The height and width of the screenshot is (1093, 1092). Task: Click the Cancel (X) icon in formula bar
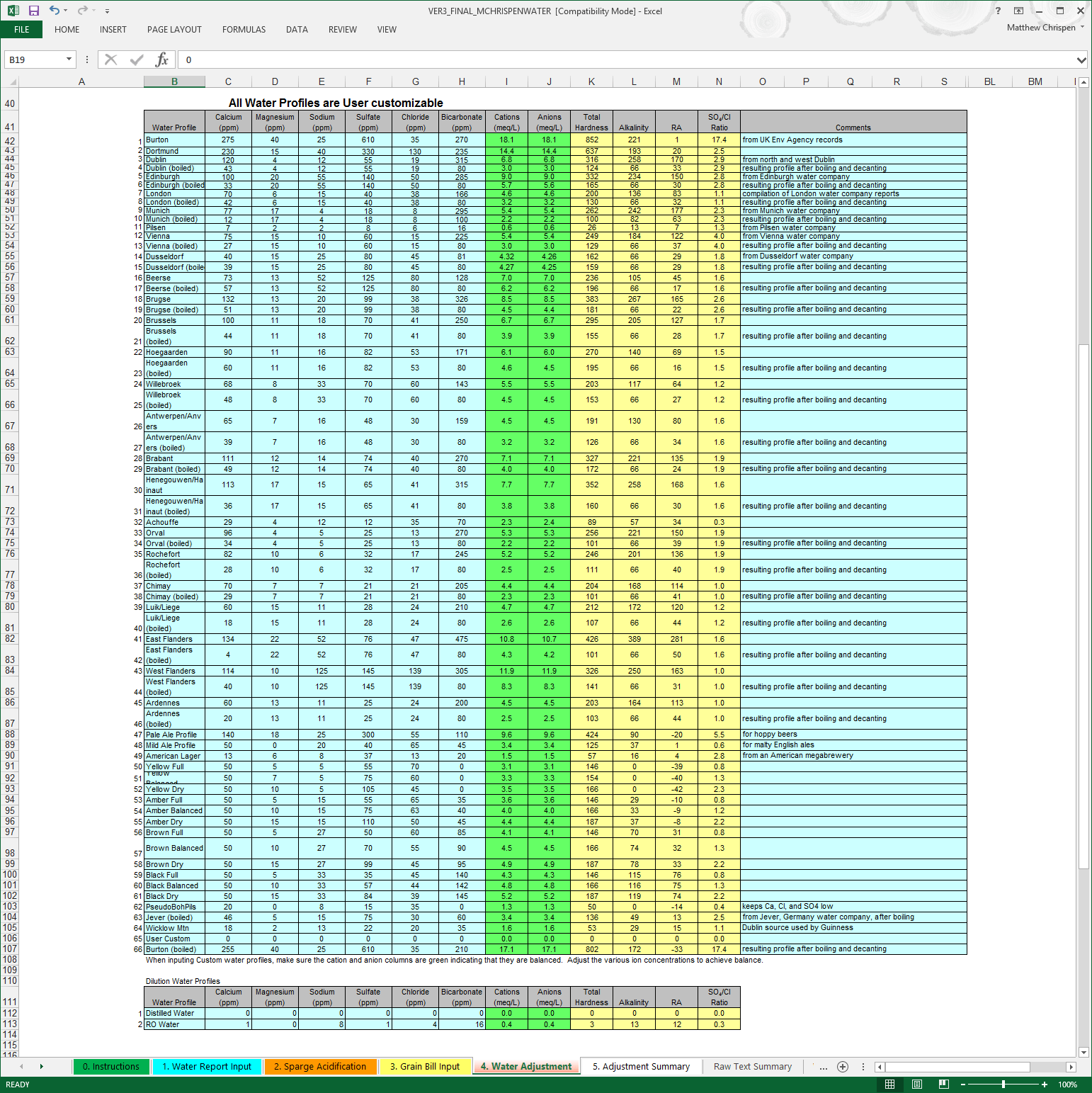[111, 60]
